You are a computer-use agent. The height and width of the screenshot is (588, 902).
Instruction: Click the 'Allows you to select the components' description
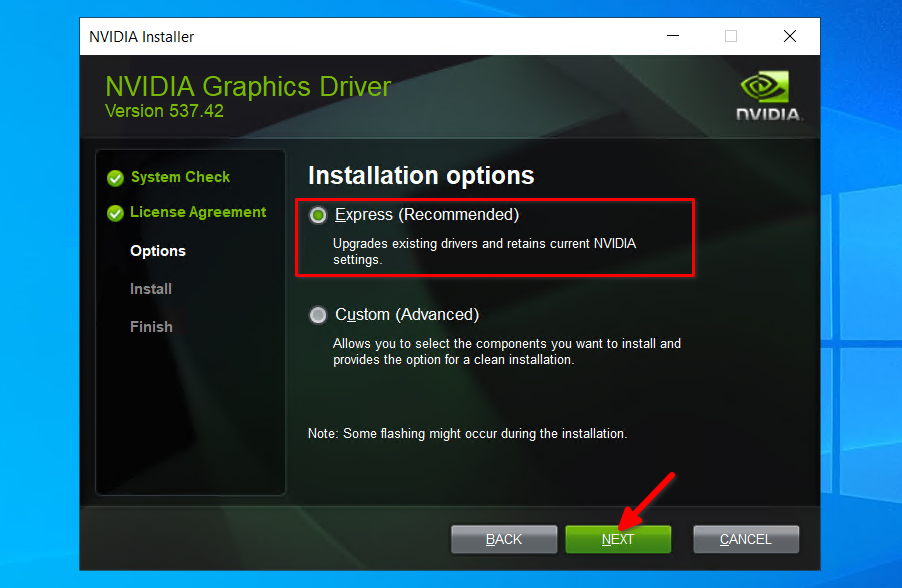pos(507,352)
